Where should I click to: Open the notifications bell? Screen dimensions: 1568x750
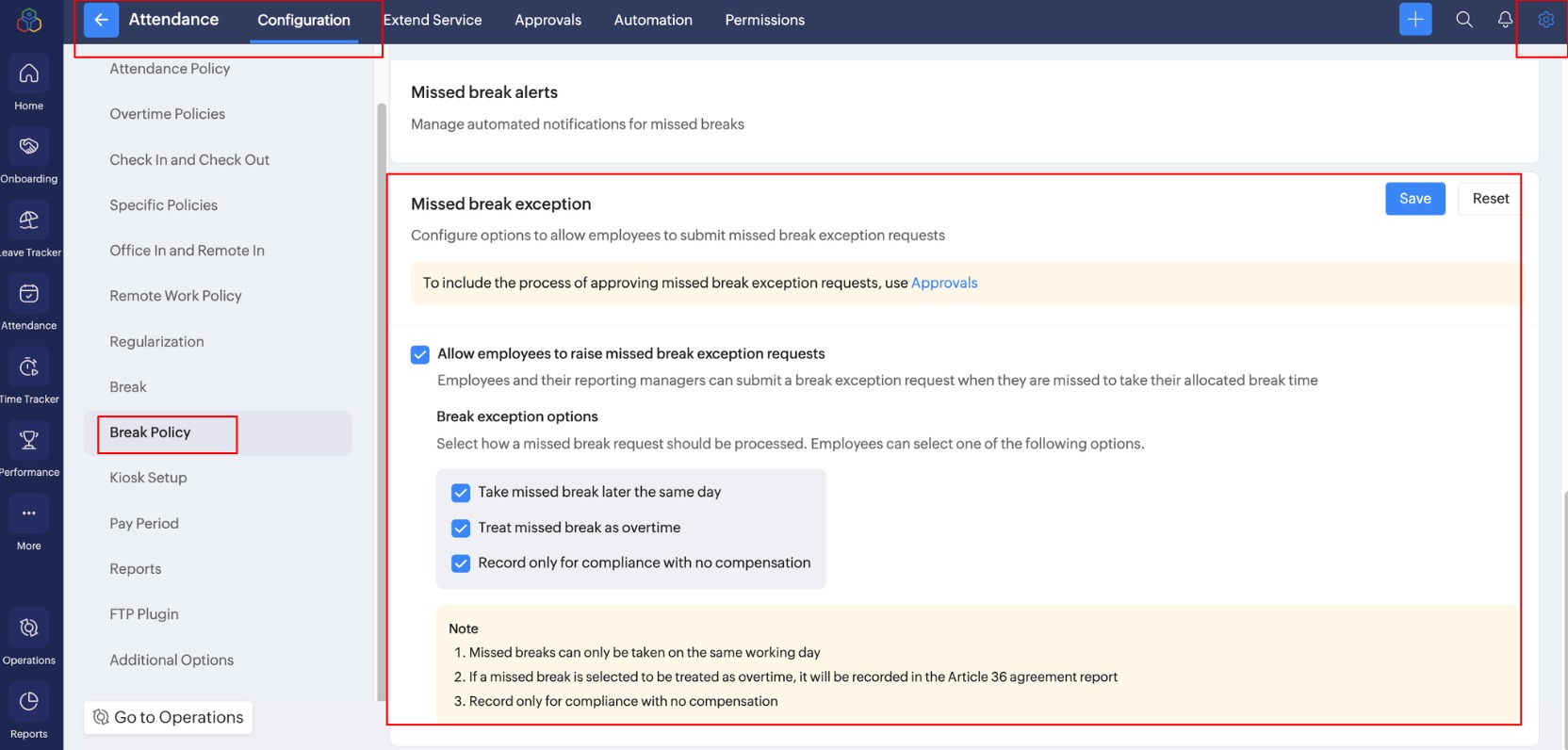tap(1505, 20)
